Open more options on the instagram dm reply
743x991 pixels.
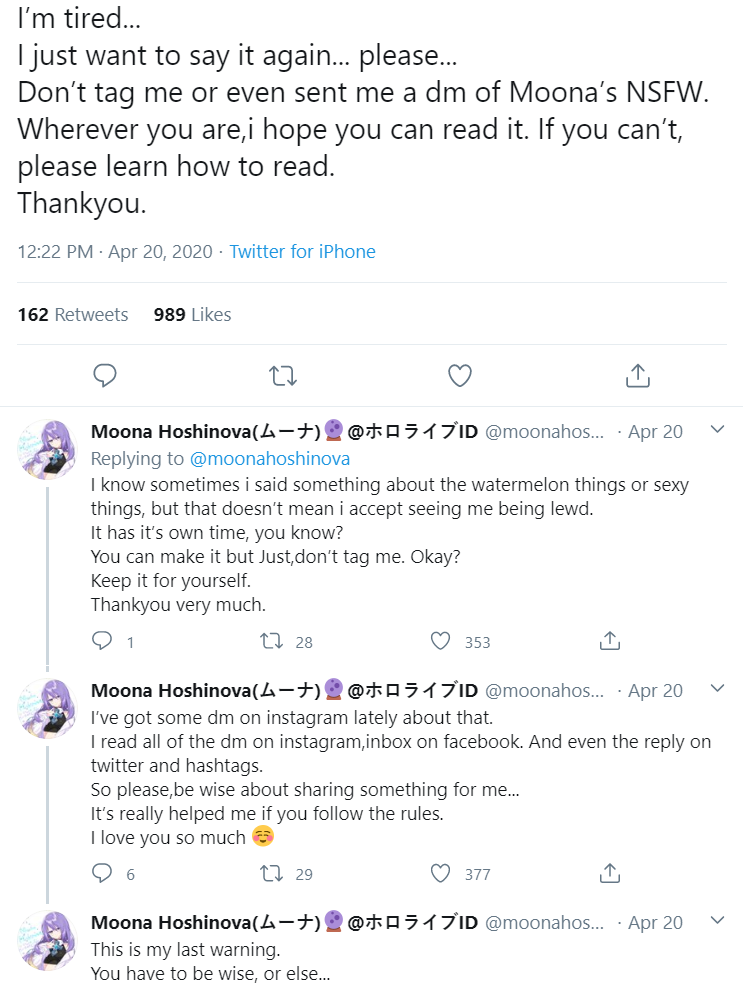tap(717, 689)
